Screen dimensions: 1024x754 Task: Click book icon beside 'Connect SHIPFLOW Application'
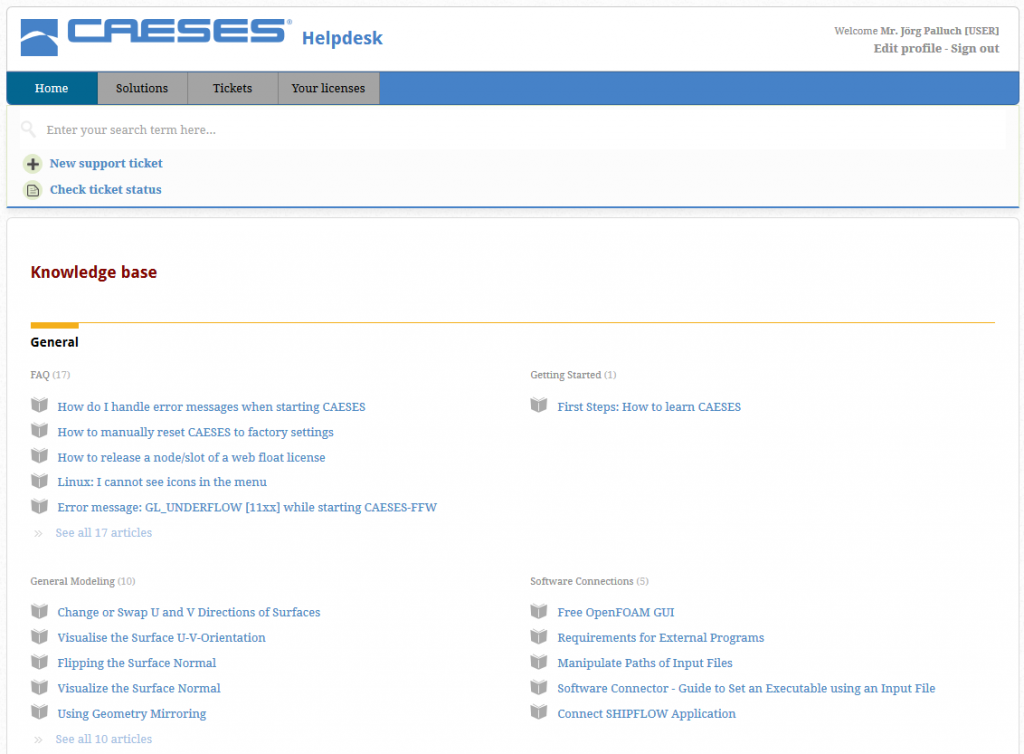(539, 712)
